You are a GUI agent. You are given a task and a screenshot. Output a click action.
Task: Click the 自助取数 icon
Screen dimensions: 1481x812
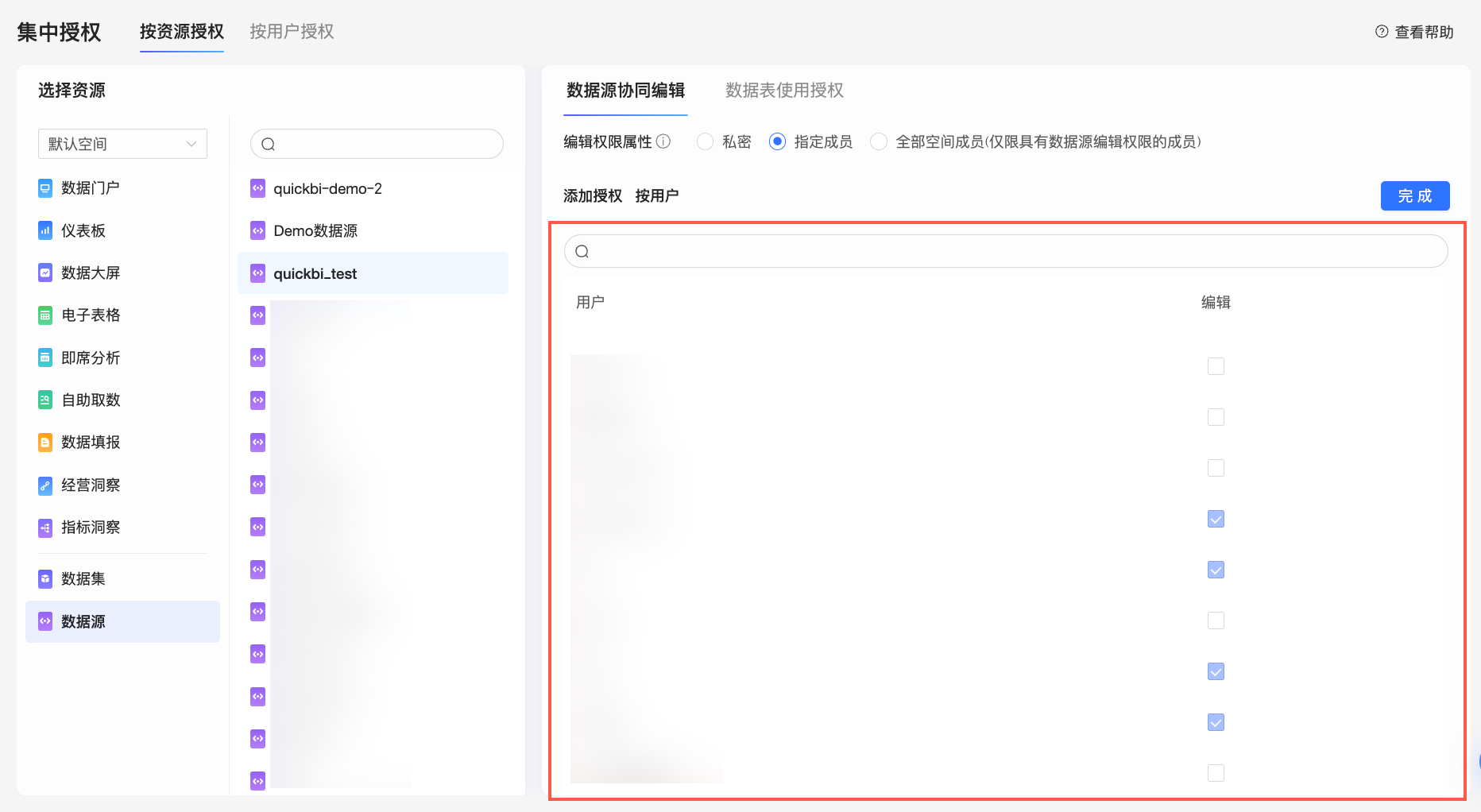click(x=45, y=400)
